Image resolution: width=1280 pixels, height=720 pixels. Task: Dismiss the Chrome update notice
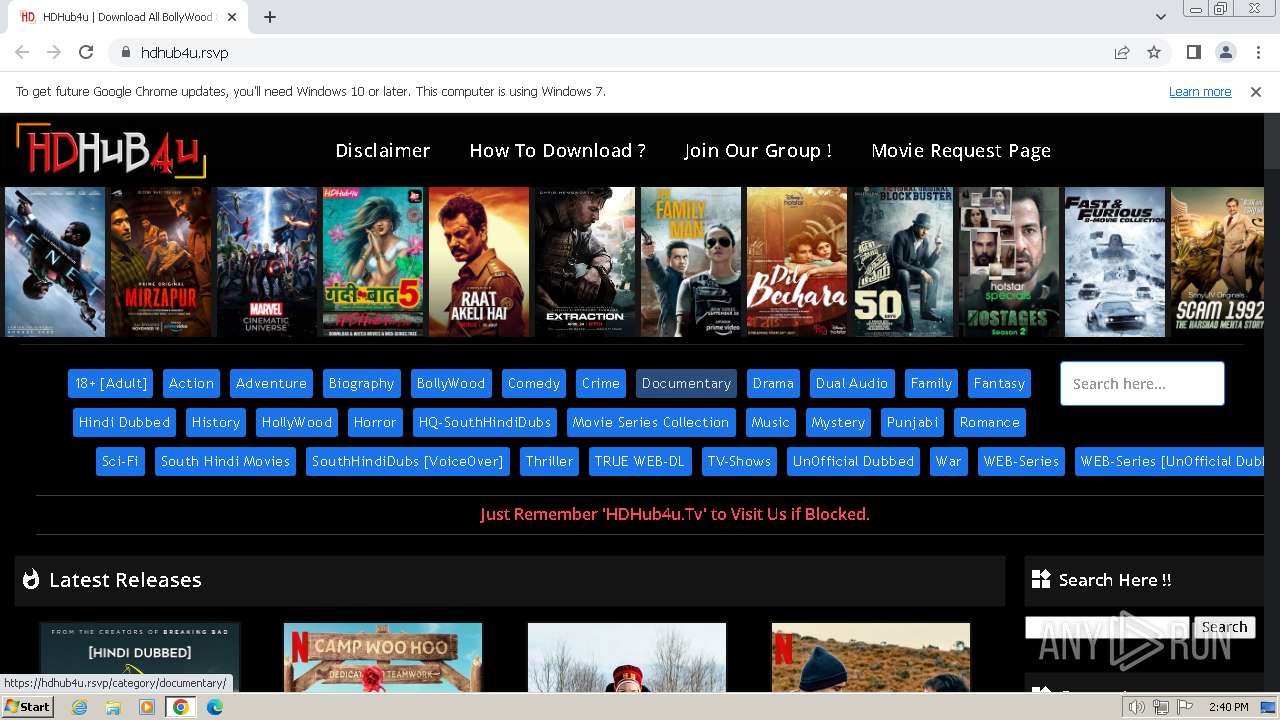click(x=1256, y=92)
